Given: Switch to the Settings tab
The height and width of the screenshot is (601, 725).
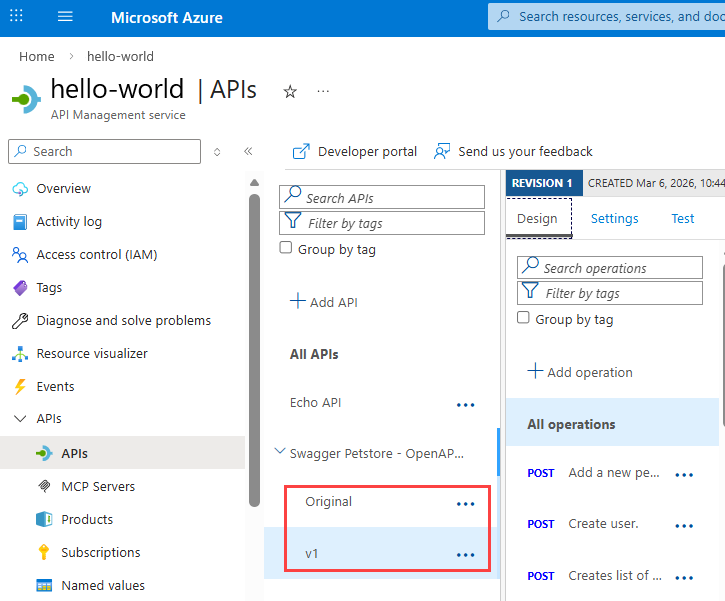Looking at the screenshot, I should pyautogui.click(x=614, y=218).
